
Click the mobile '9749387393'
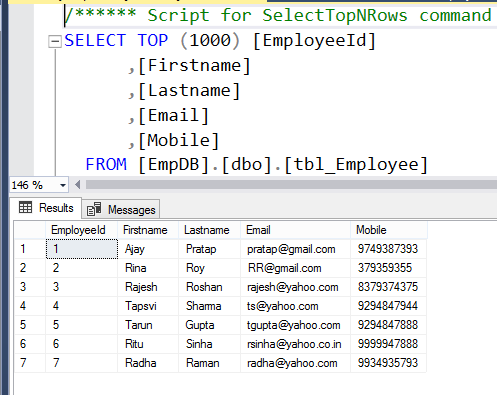point(388,249)
